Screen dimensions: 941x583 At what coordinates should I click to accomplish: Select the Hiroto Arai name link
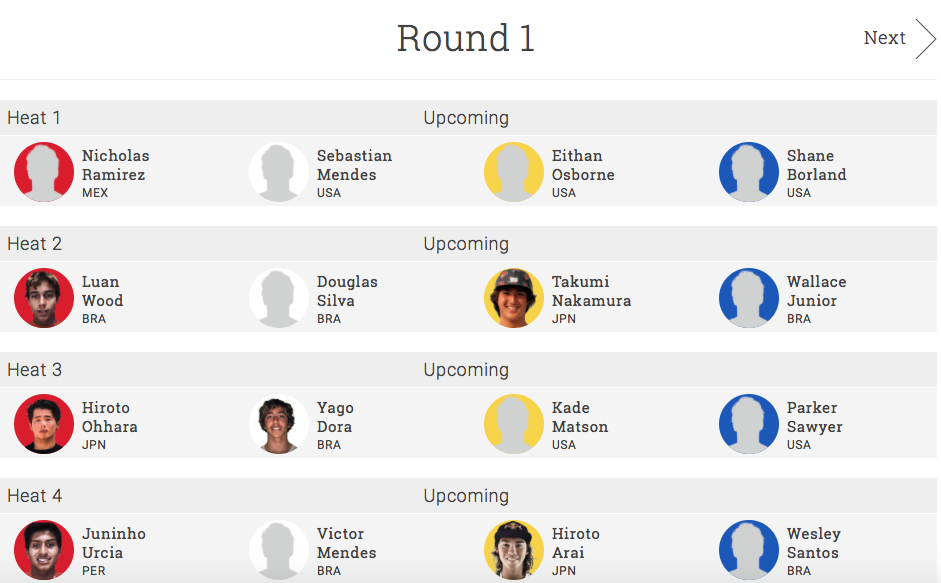576,543
